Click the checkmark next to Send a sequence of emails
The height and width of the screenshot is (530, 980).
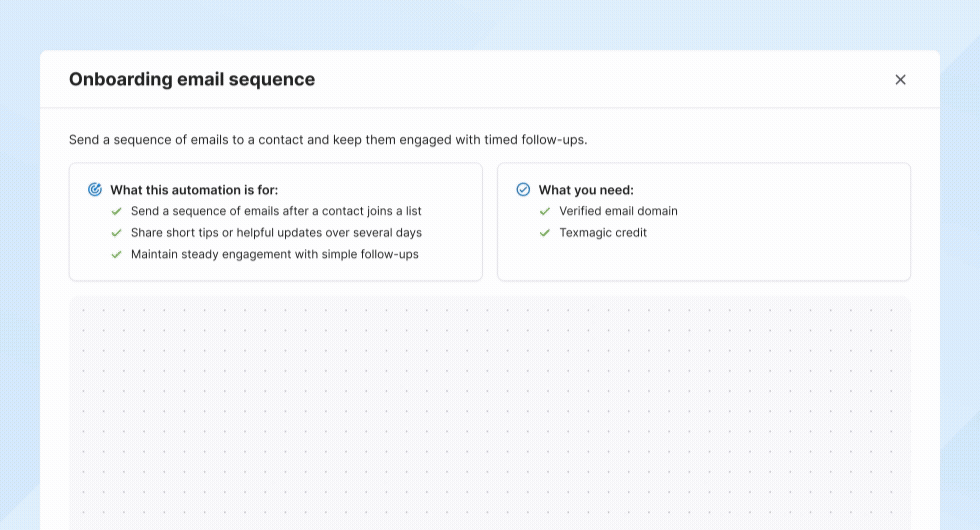click(x=117, y=211)
